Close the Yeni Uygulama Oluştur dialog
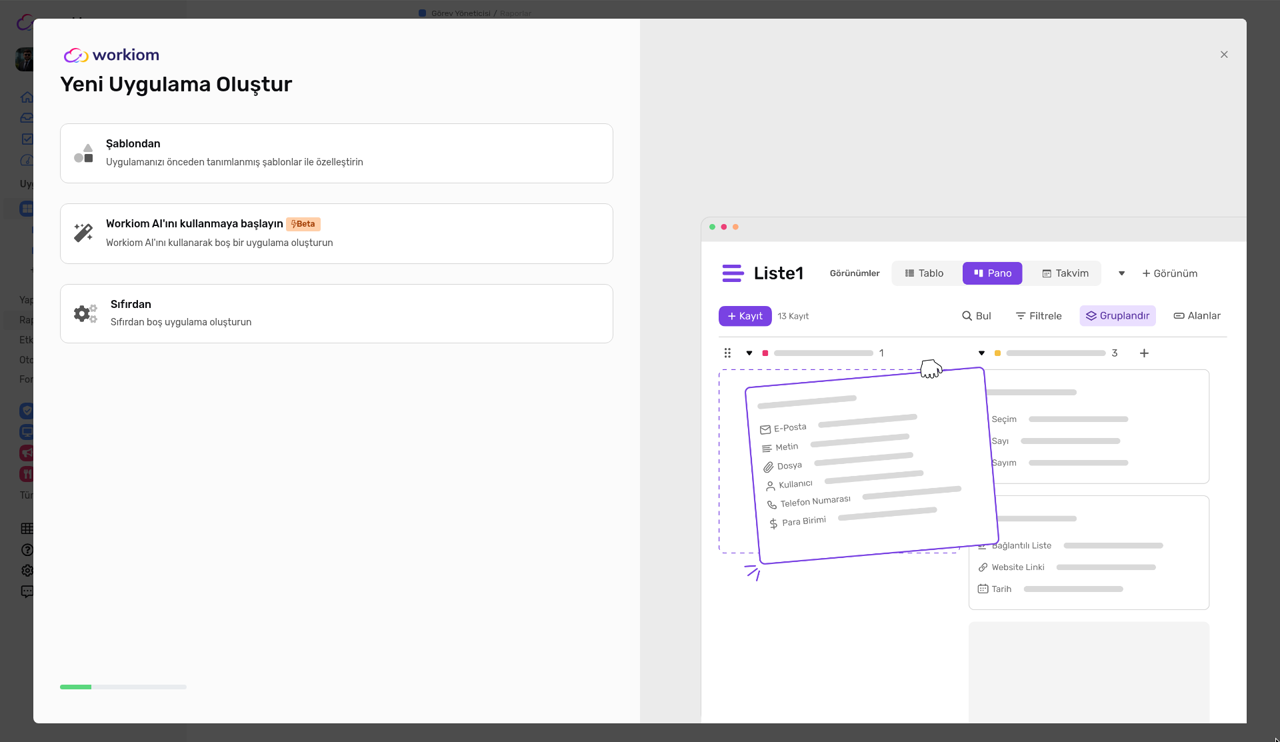Viewport: 1280px width, 742px height. tap(1224, 55)
